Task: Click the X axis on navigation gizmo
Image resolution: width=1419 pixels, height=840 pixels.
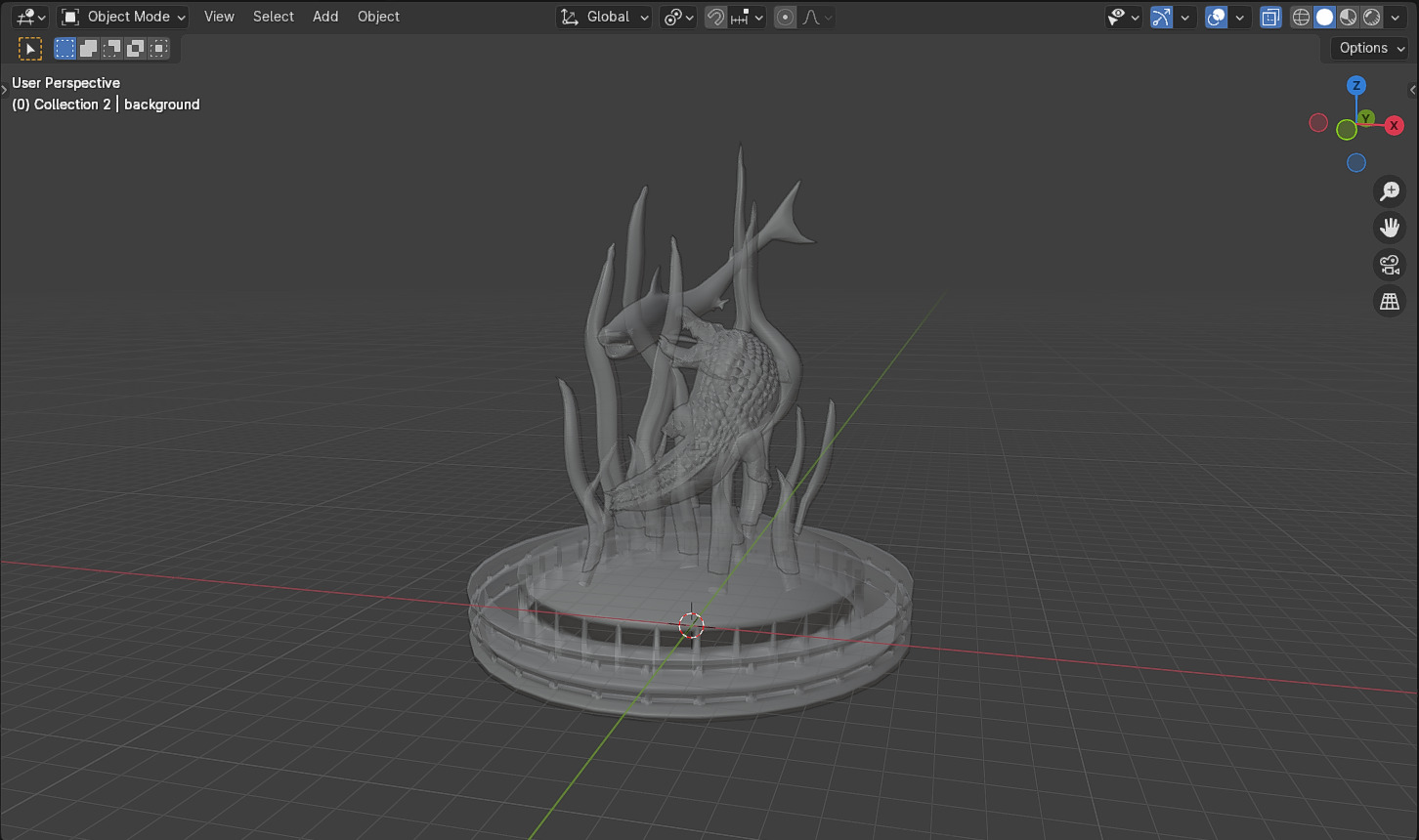Action: click(x=1395, y=125)
